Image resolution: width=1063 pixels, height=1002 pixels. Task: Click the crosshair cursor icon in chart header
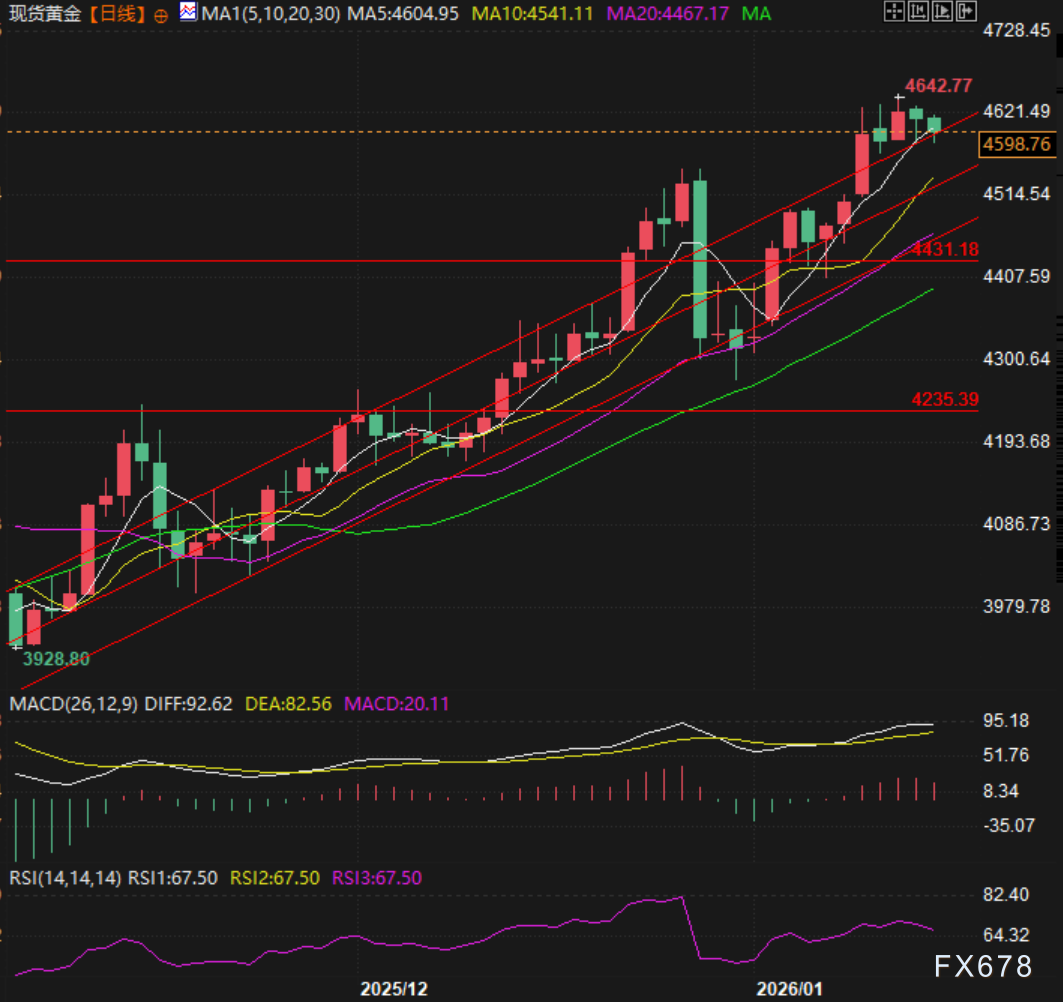pyautogui.click(x=894, y=11)
